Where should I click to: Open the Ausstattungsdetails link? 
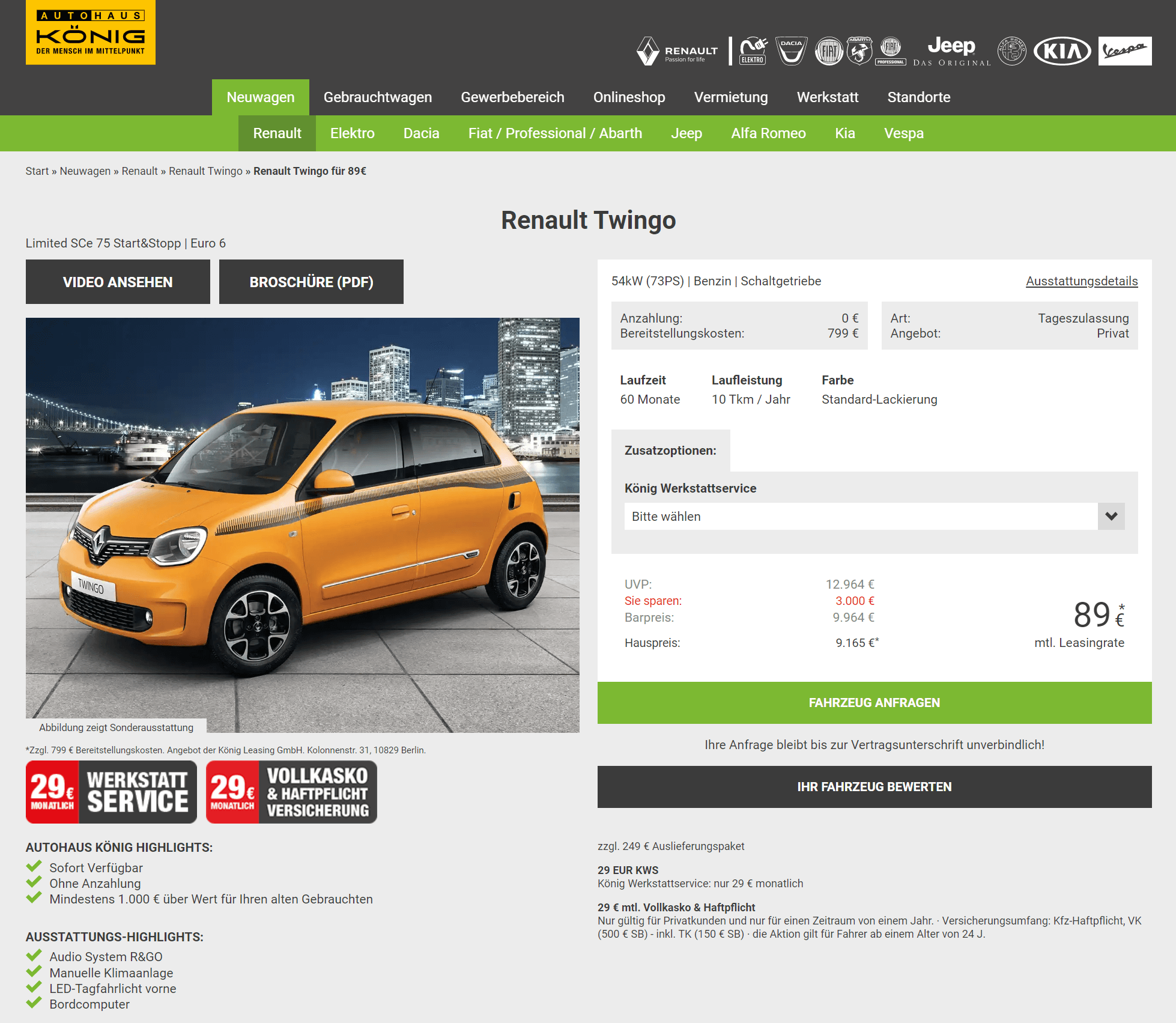(x=1082, y=281)
